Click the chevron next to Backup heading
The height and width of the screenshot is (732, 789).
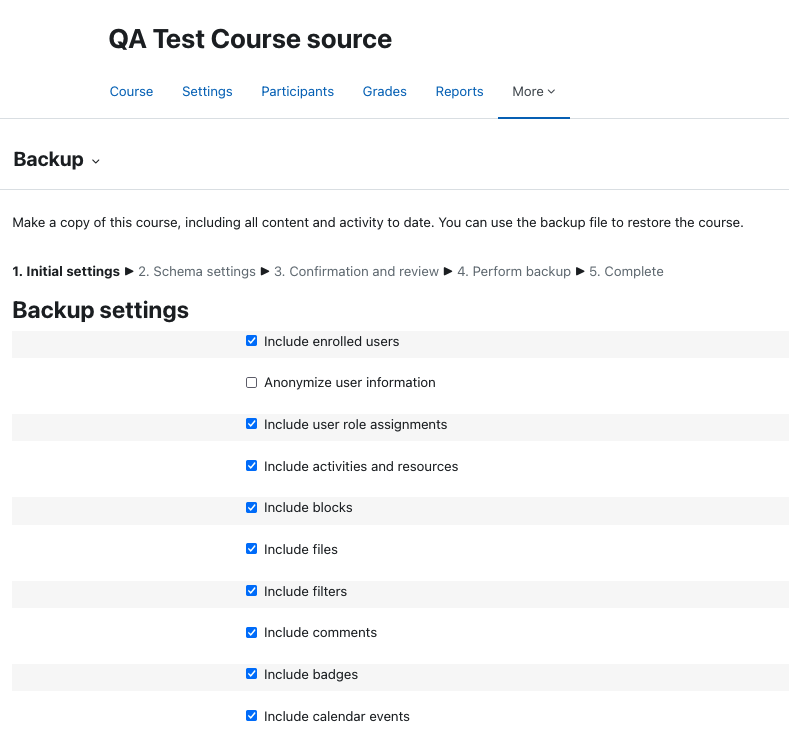point(96,161)
